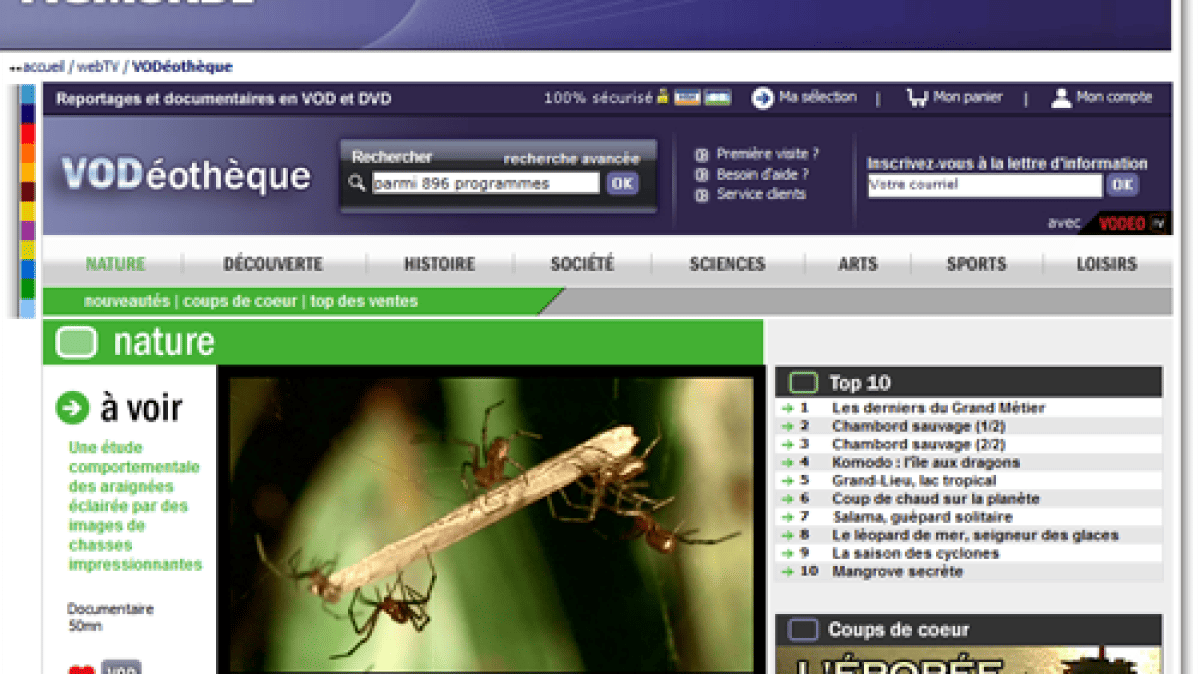This screenshot has width=1200, height=674.
Task: Click the nature heading square icon
Action: pyautogui.click(x=76, y=342)
